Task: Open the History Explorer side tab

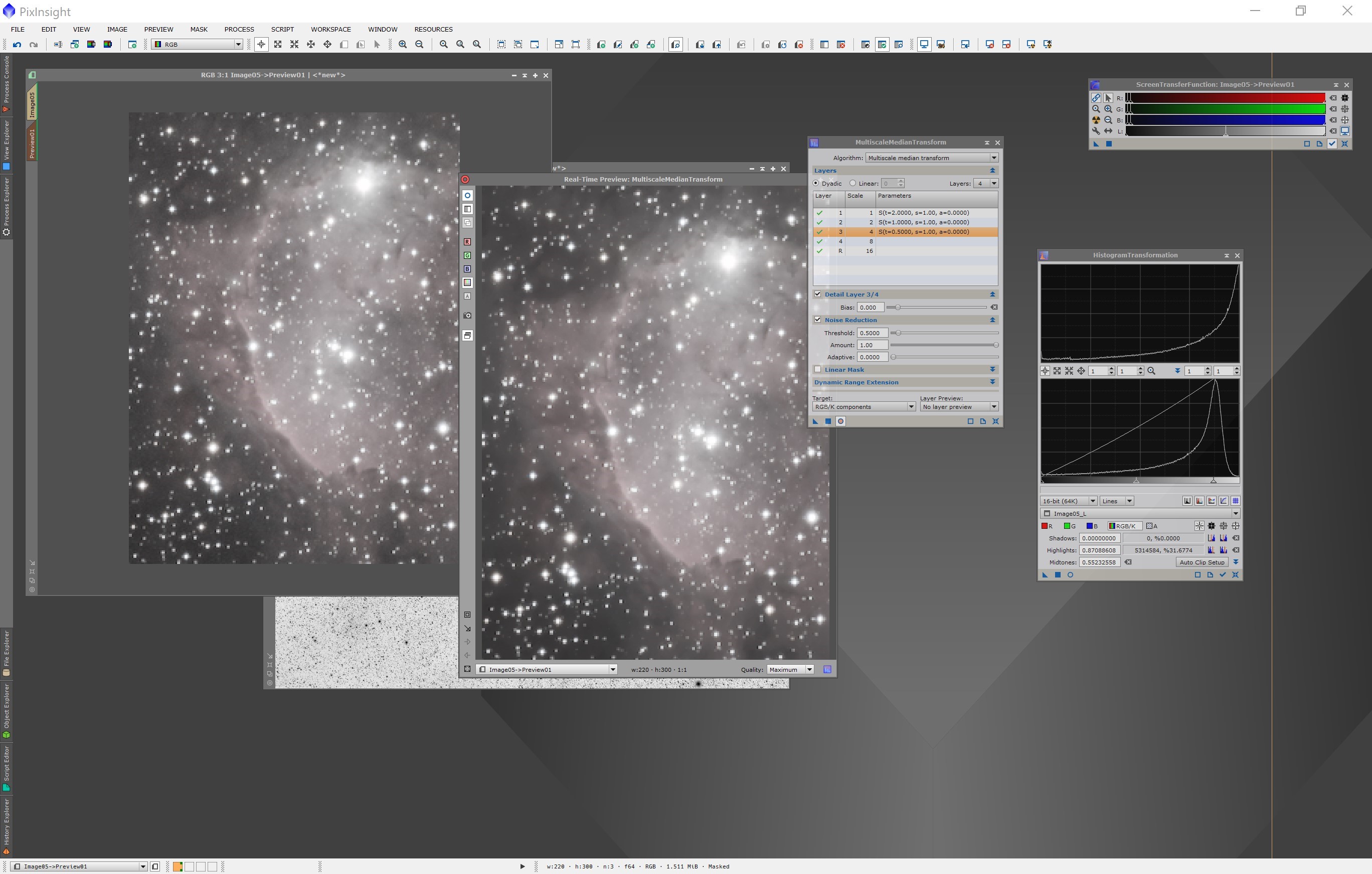Action: click(x=6, y=826)
